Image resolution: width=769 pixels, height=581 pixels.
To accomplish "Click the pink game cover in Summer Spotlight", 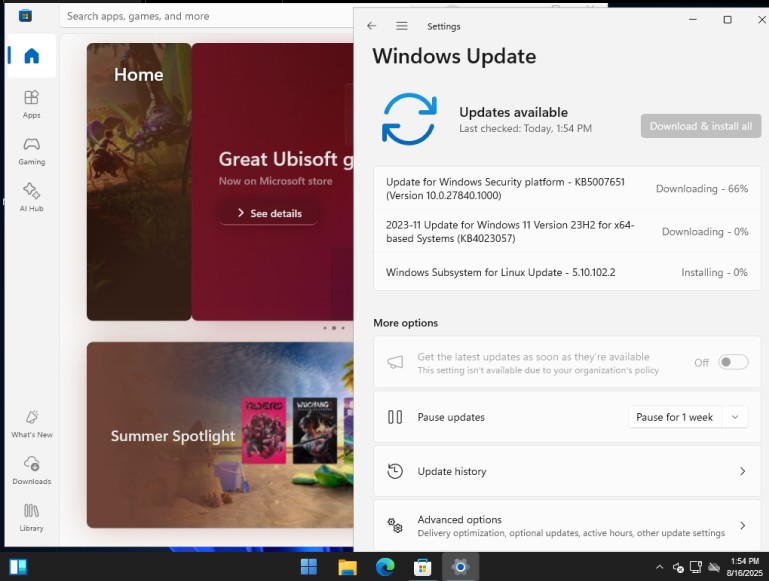I will click(264, 431).
